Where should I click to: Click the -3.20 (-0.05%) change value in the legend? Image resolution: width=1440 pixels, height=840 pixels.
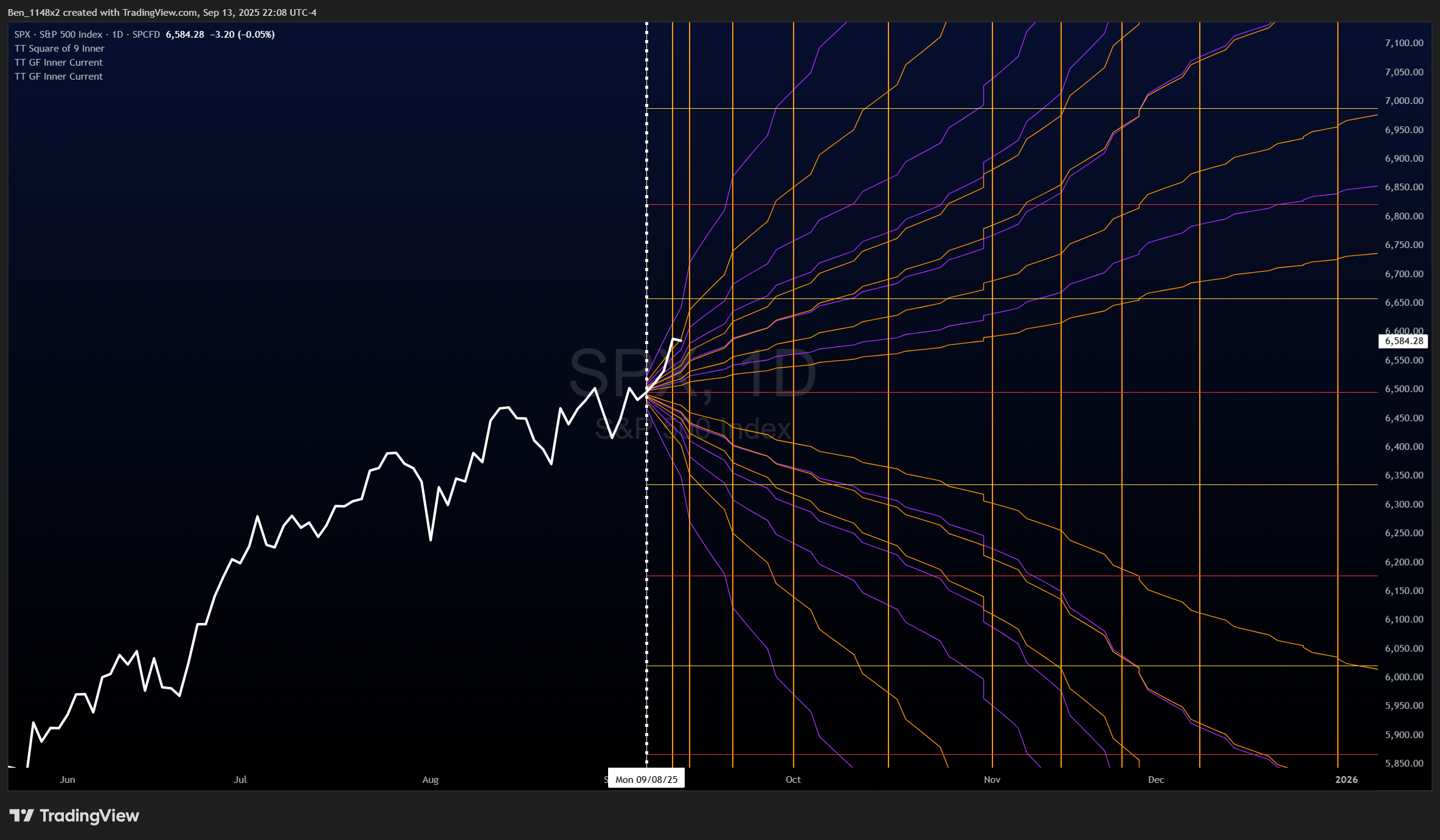[x=242, y=35]
